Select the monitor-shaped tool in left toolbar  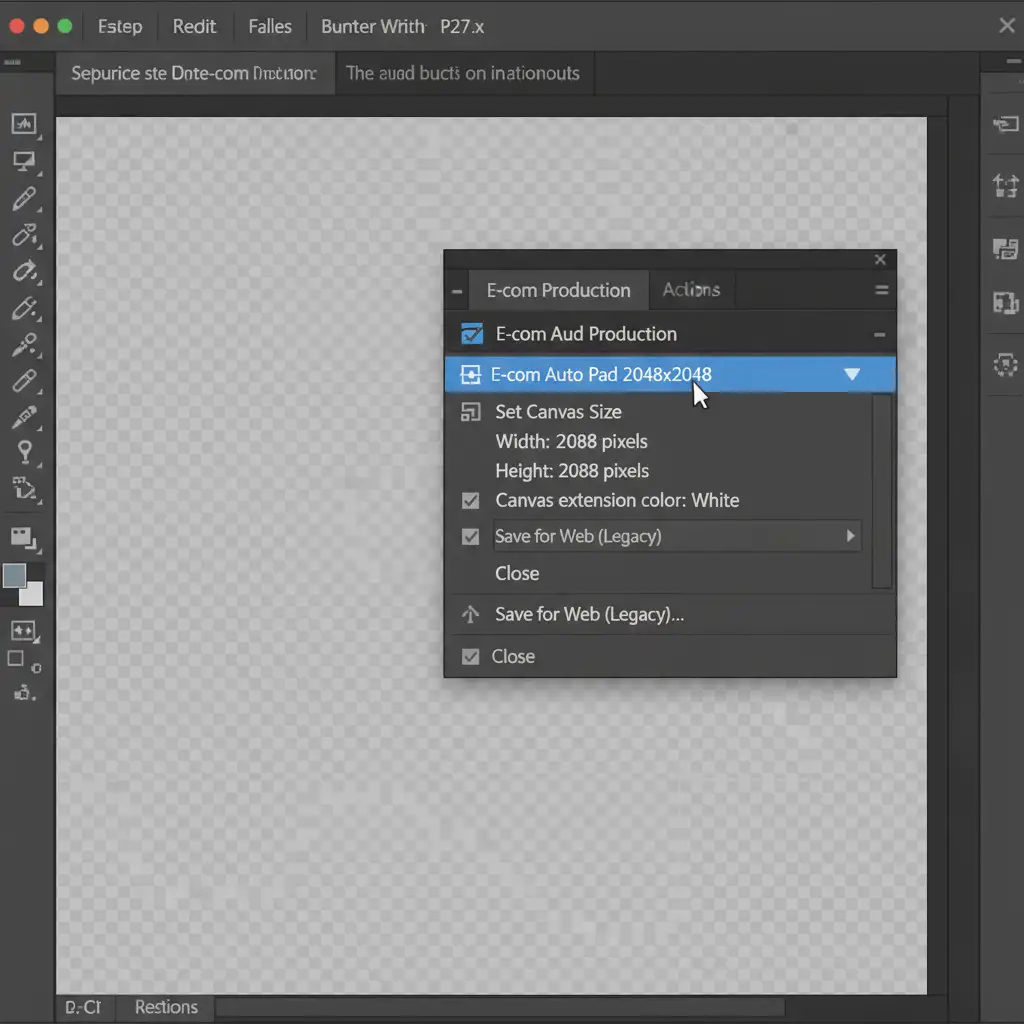23,162
